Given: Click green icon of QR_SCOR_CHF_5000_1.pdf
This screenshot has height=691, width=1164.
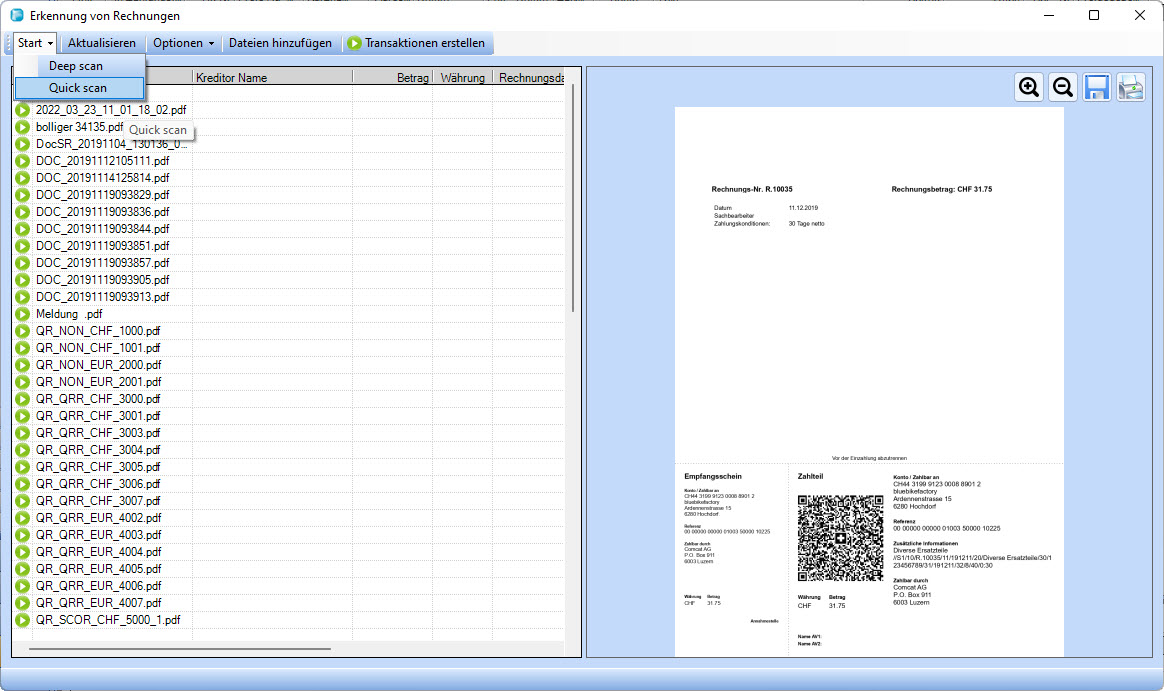Looking at the screenshot, I should tap(23, 620).
